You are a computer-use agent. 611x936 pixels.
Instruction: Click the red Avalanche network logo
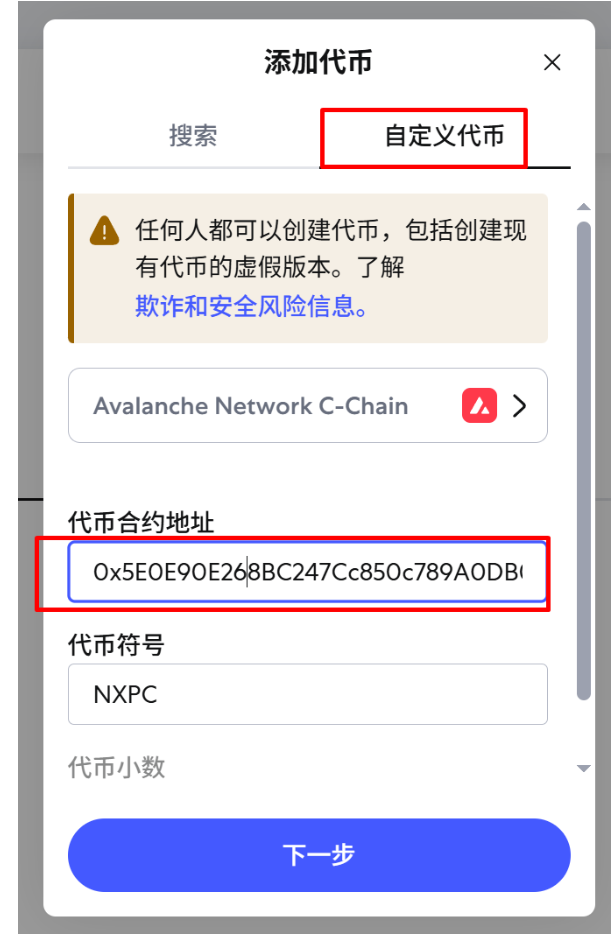[x=479, y=405]
